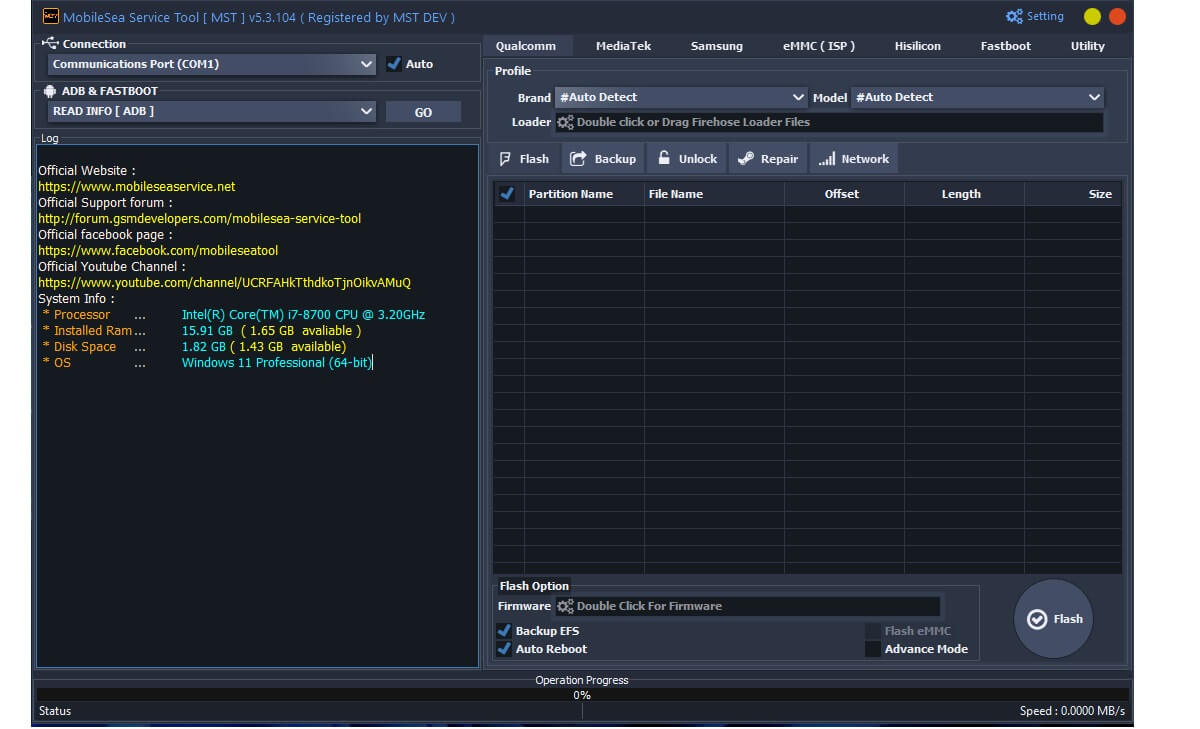Click the round Flash button

click(1054, 619)
